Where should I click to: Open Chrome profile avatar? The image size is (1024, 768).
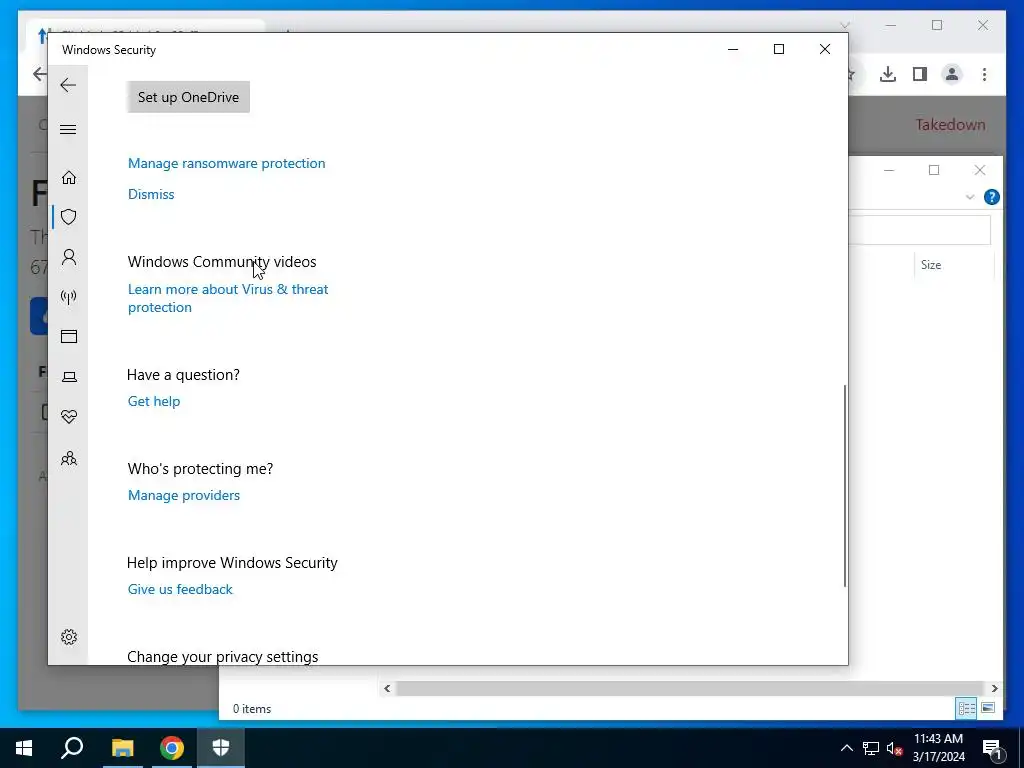(x=952, y=74)
